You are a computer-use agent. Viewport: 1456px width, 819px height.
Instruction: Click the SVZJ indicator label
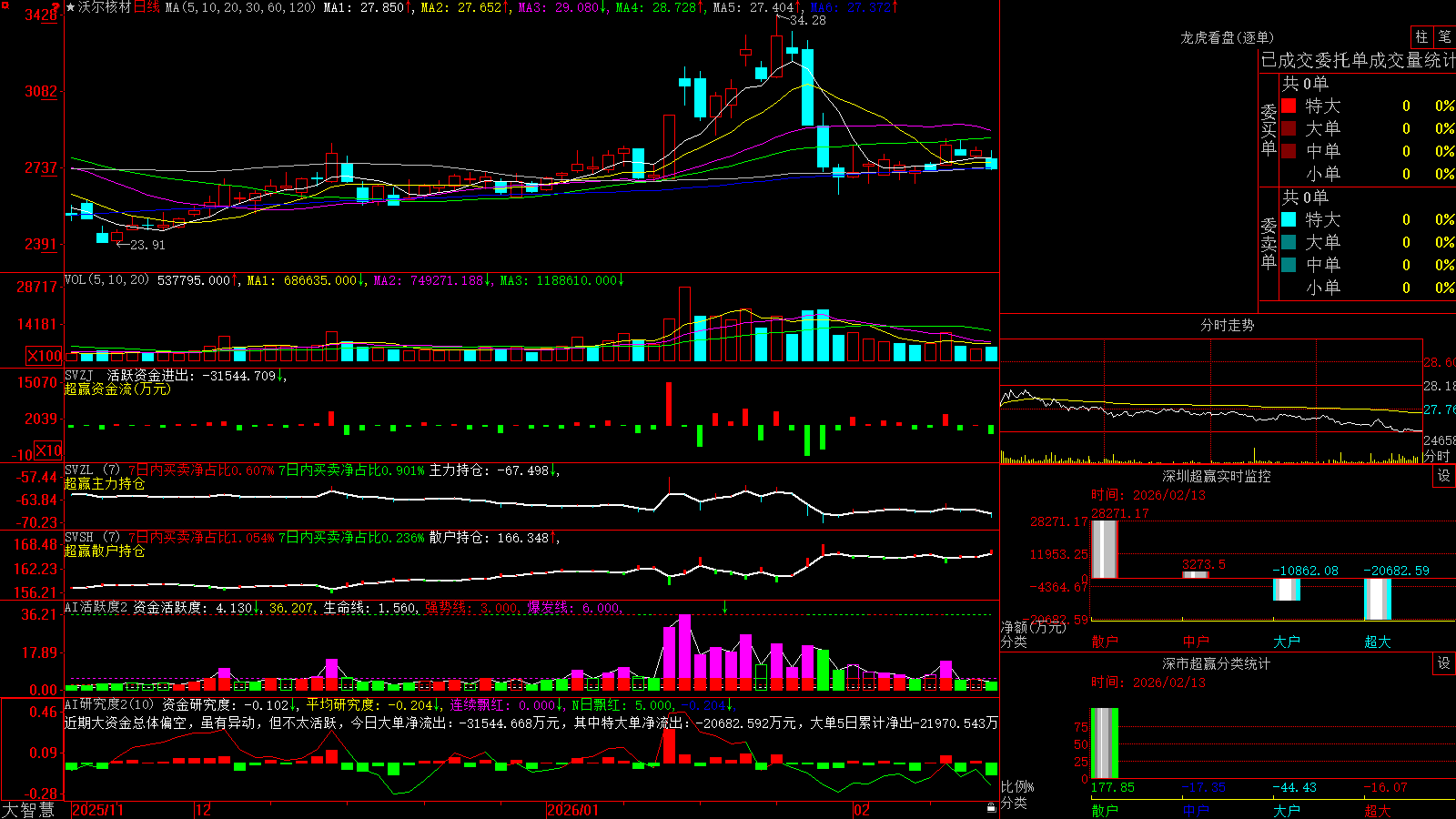79,375
